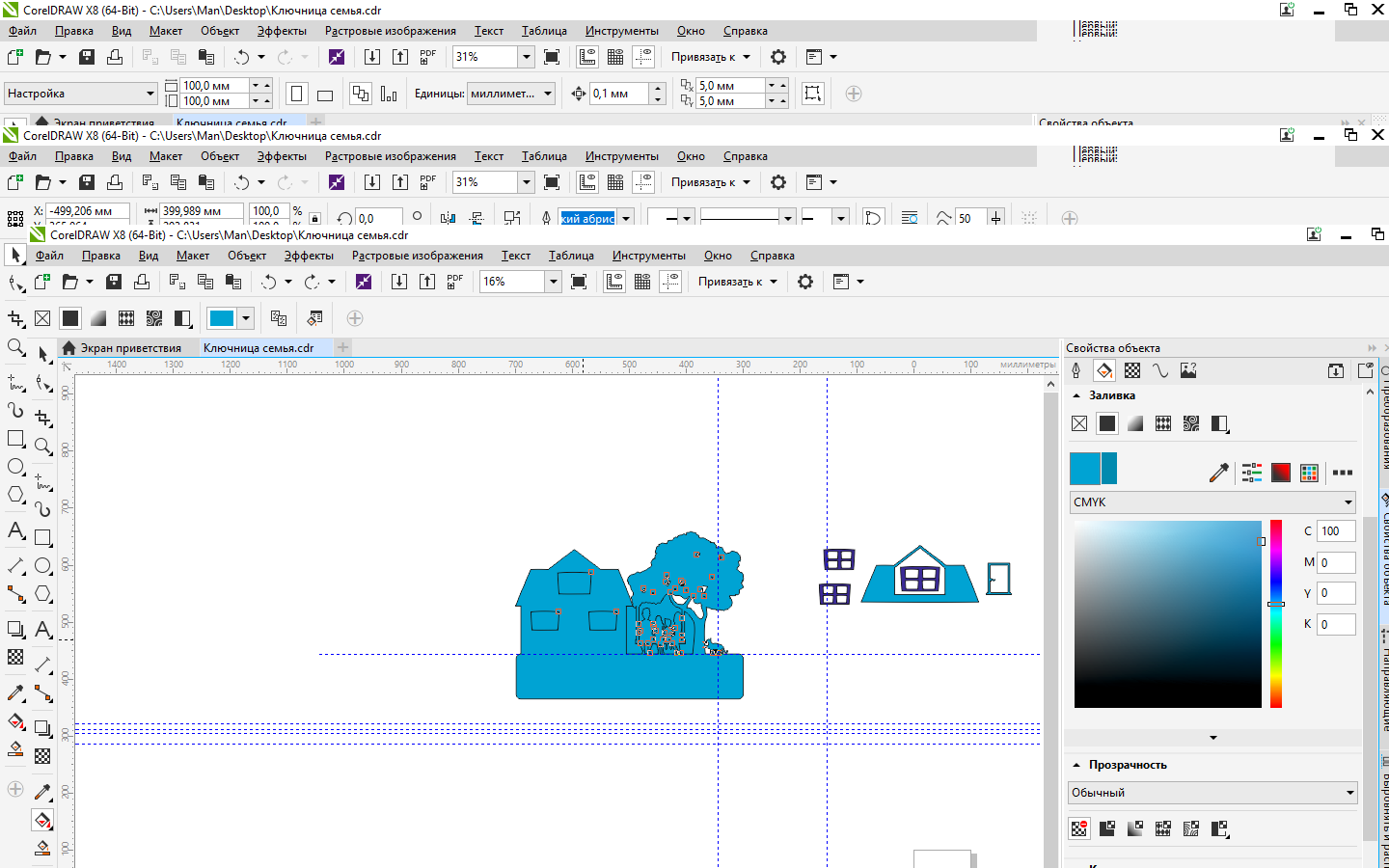Click Copy fill icon on property bar
The width and height of the screenshot is (1389, 868).
click(x=279, y=318)
